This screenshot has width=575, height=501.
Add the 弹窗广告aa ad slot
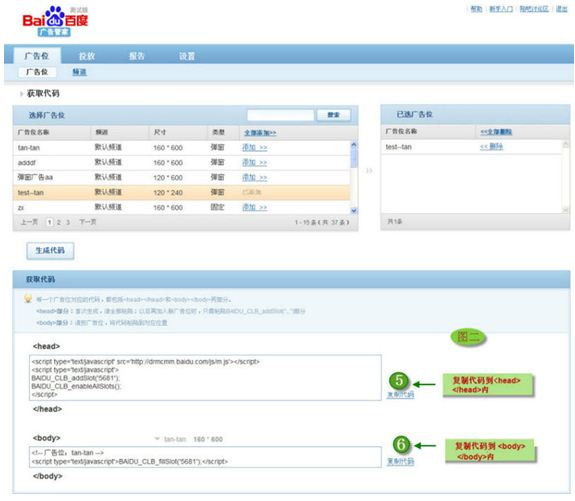(254, 178)
